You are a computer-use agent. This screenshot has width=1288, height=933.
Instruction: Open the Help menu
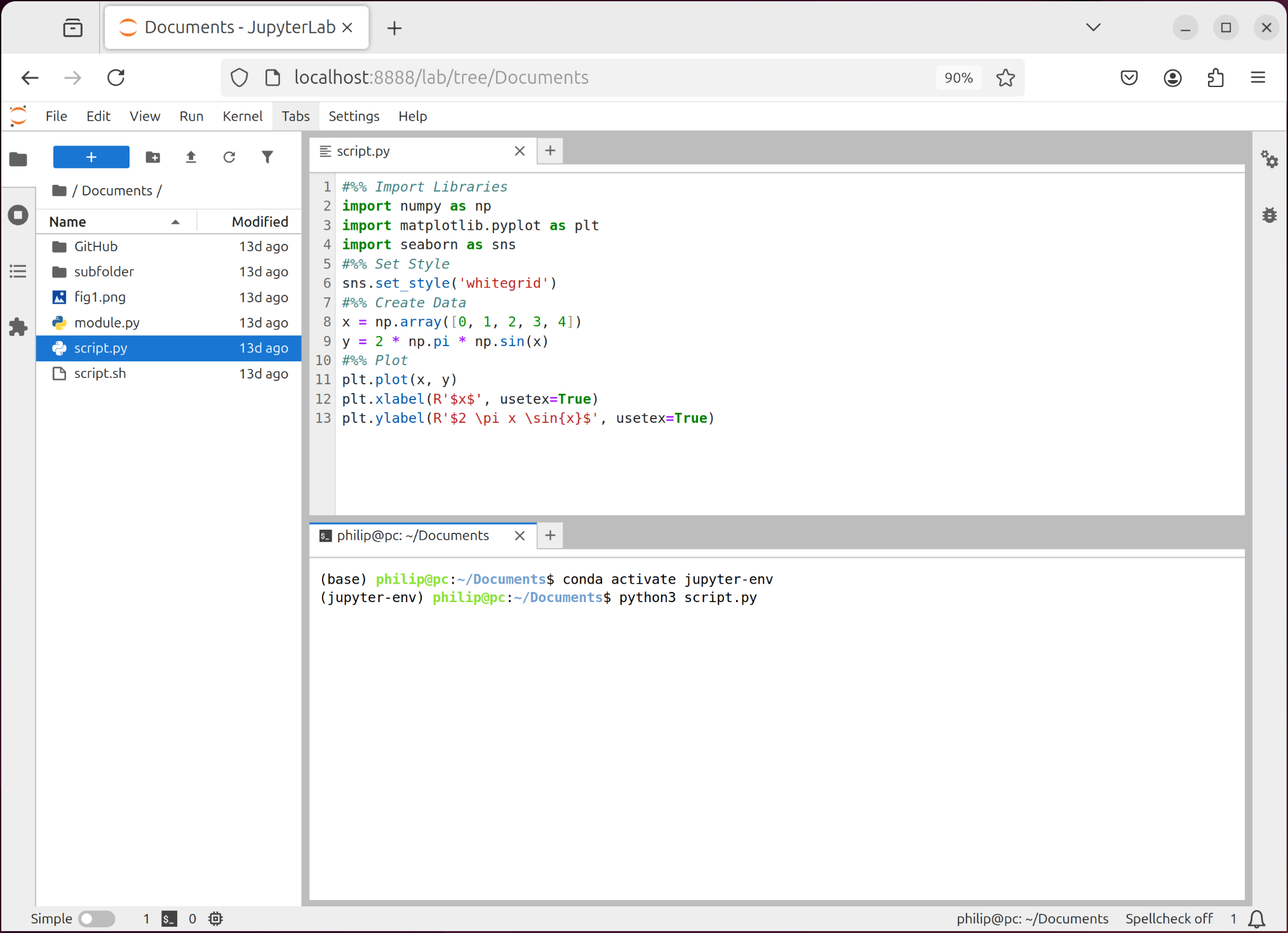coord(413,116)
